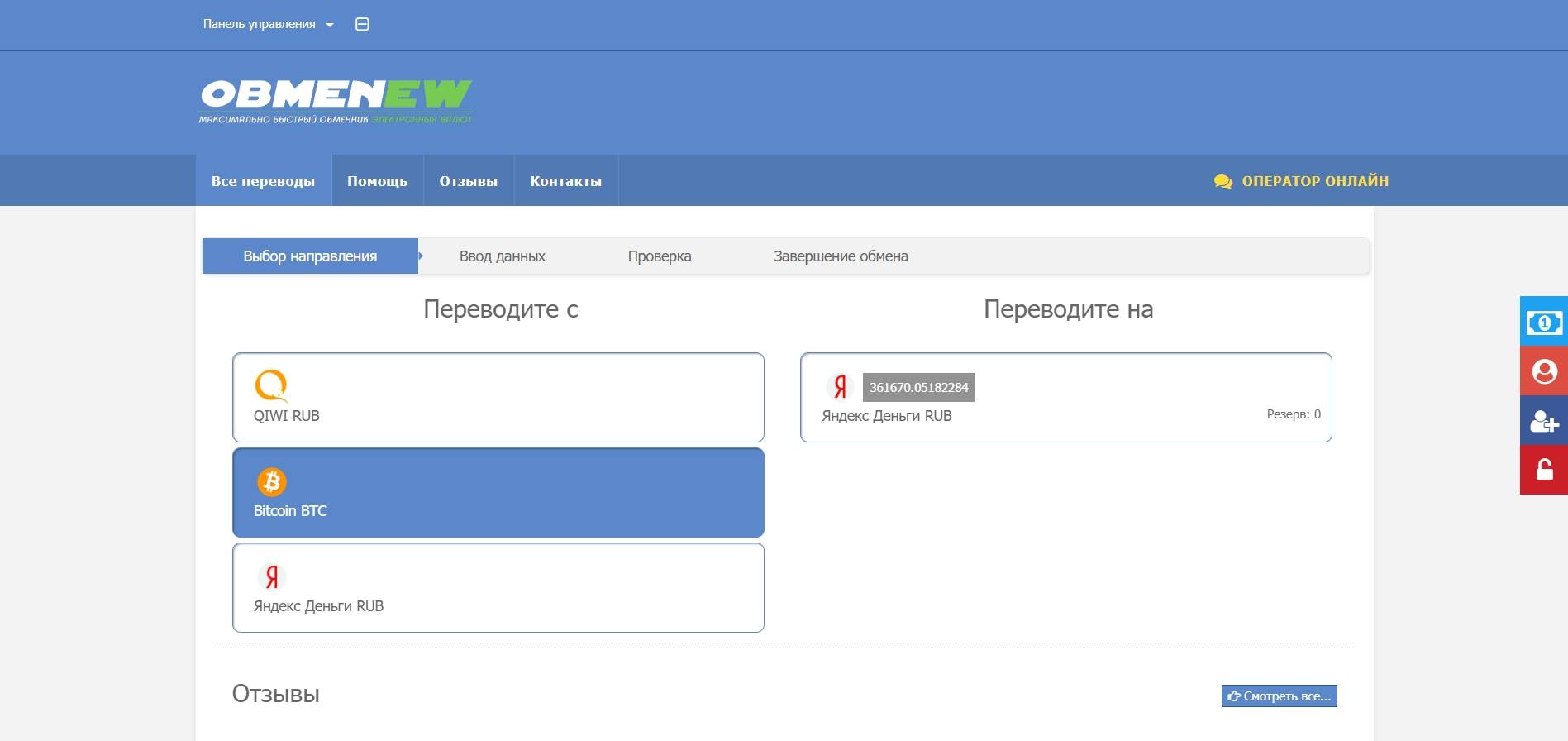
Task: Open the Панель управления dropdown
Action: point(268,25)
